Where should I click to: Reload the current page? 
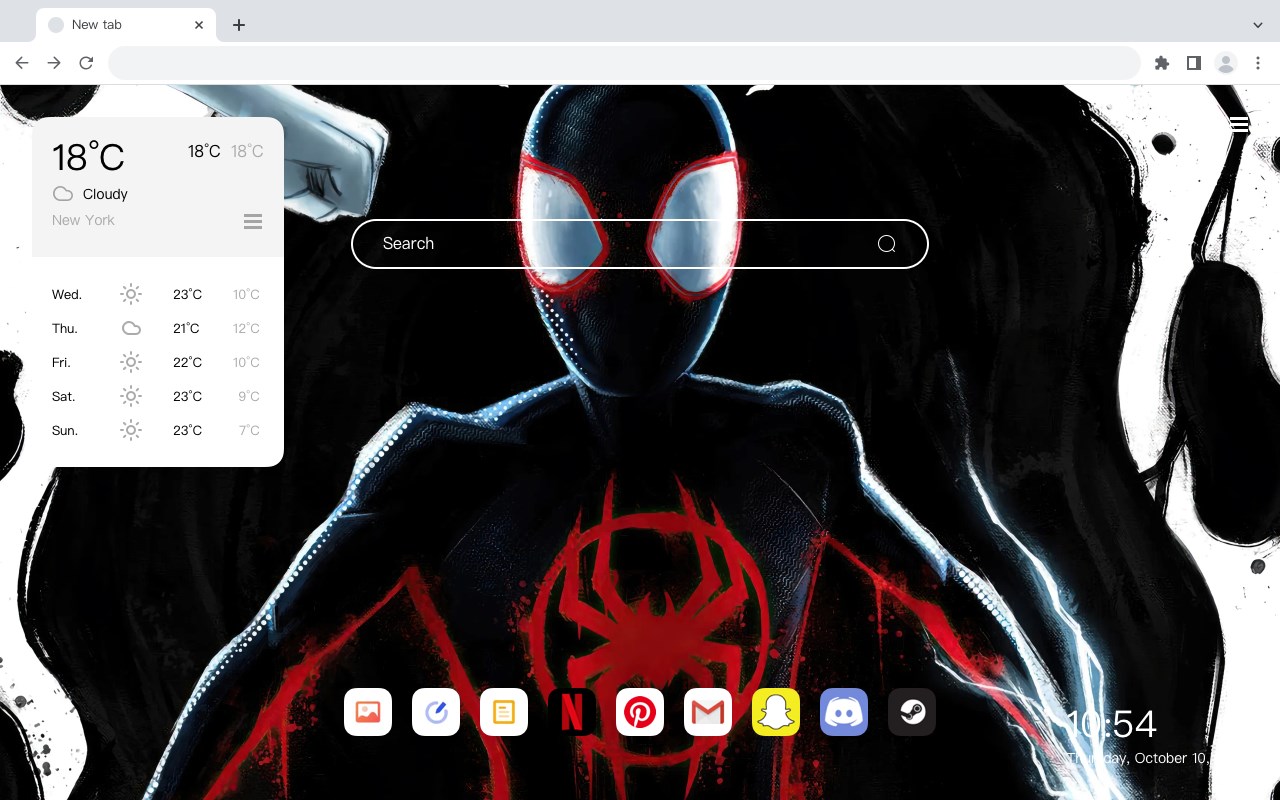click(86, 63)
